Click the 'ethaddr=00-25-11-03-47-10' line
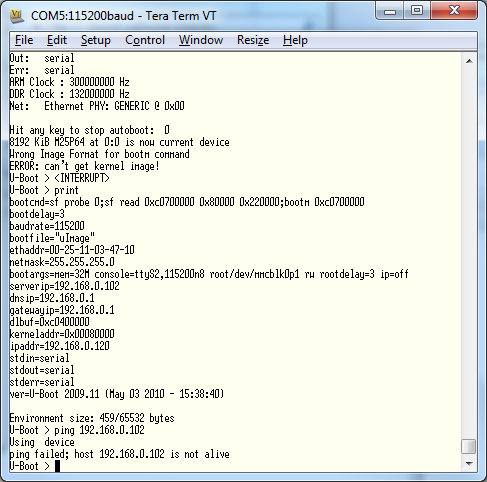The width and height of the screenshot is (487, 482). click(72, 250)
